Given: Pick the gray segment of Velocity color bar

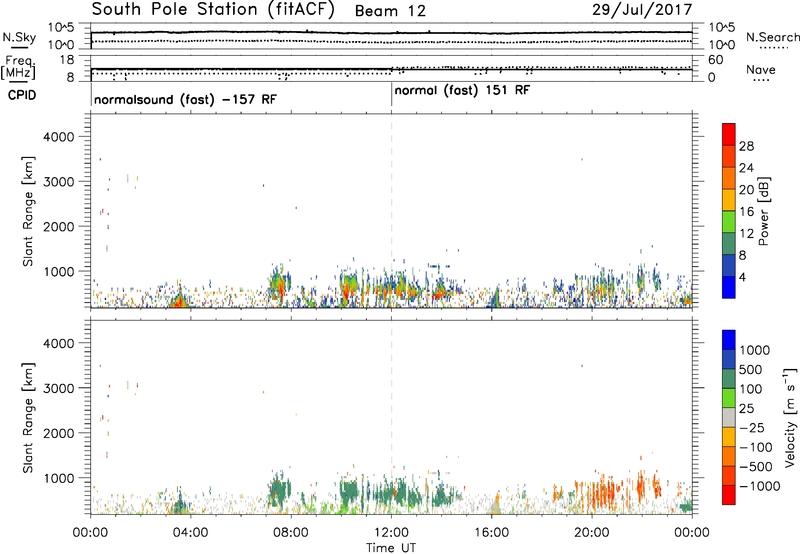Looking at the screenshot, I should [729, 418].
